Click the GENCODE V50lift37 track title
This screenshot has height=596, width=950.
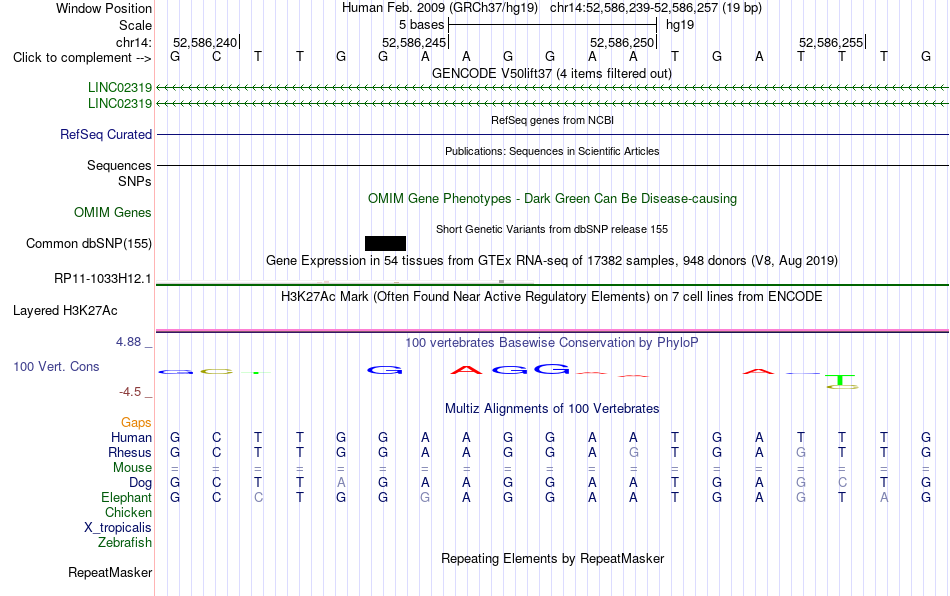pos(552,73)
